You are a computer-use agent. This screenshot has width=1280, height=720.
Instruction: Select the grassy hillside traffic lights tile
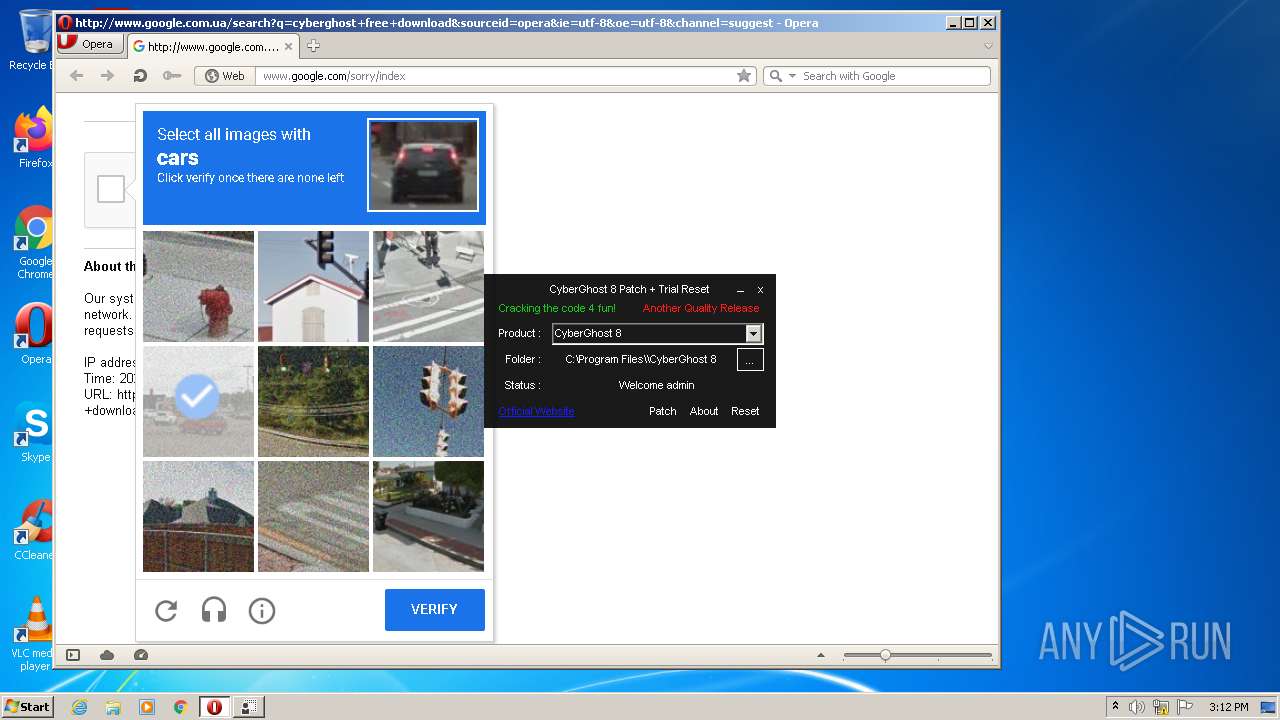(x=313, y=401)
